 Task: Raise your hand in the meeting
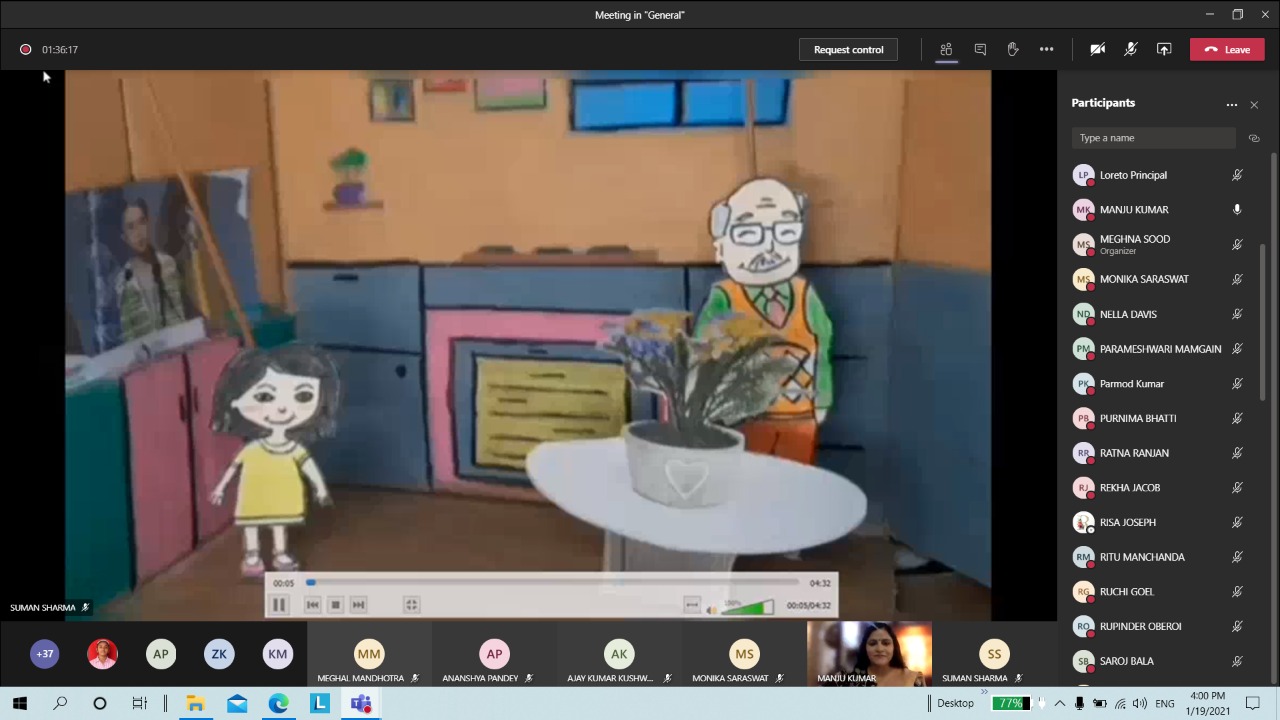pyautogui.click(x=1013, y=49)
